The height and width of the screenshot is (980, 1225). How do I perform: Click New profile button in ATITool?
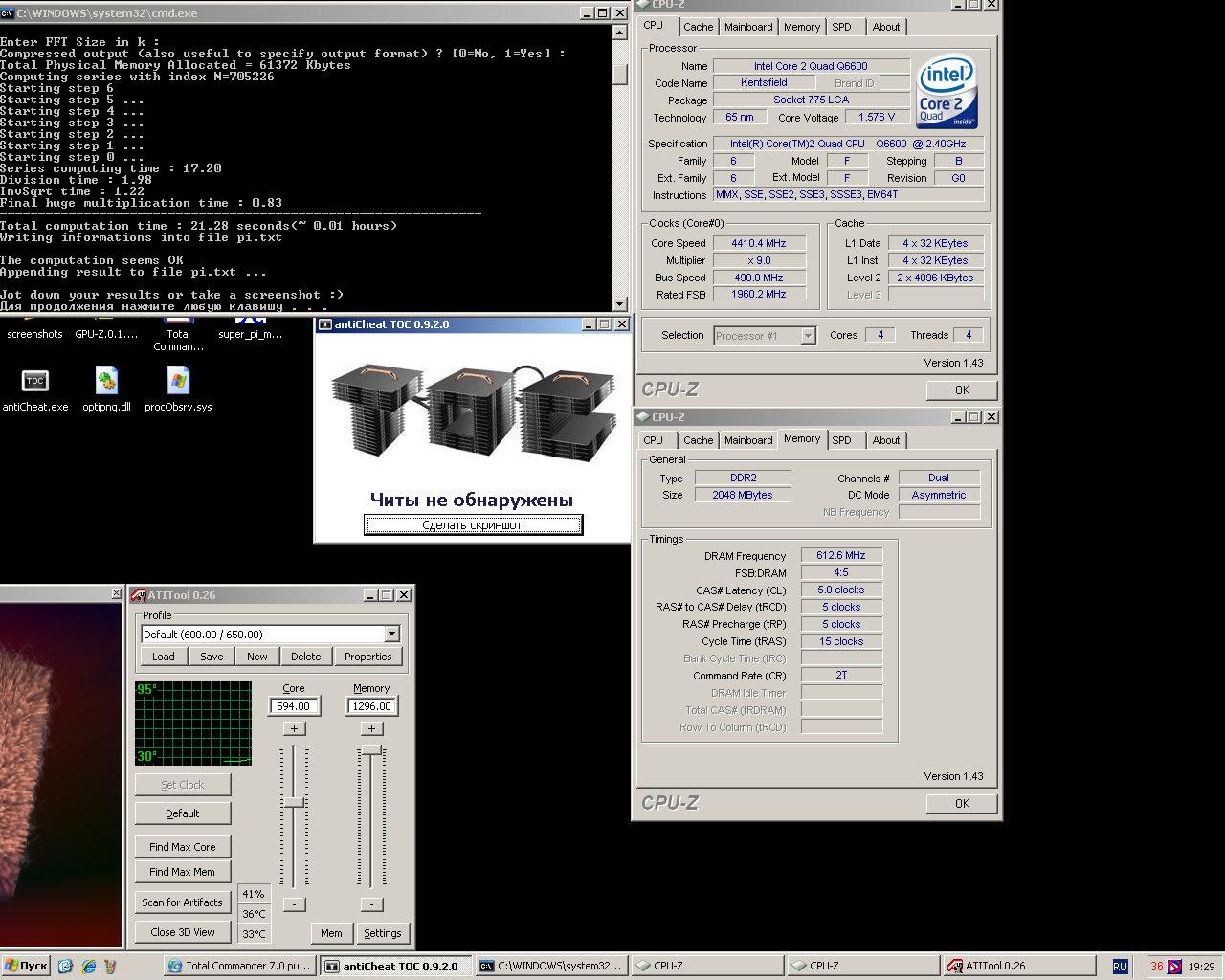257,657
